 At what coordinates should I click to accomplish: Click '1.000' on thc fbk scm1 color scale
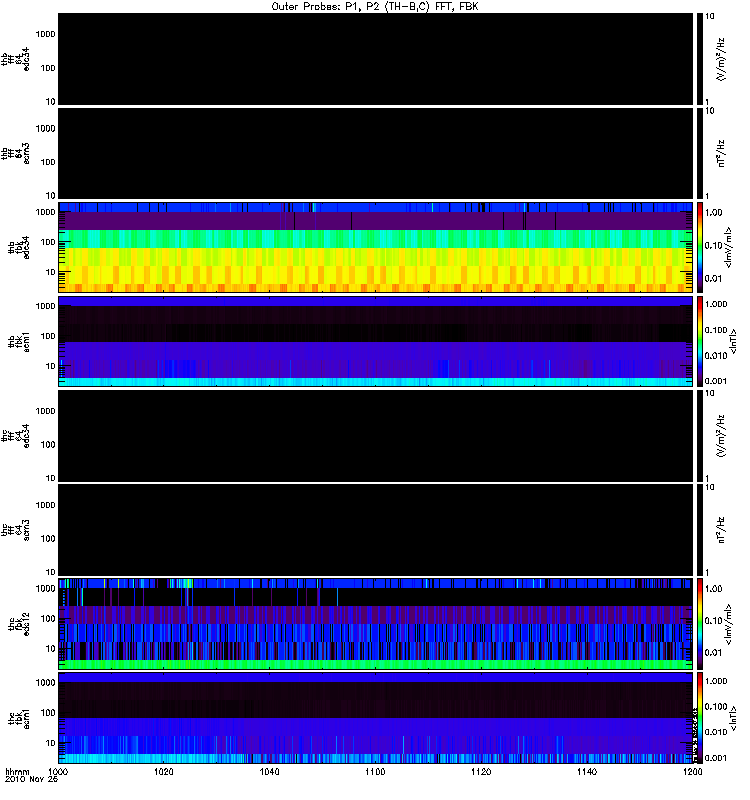716,681
